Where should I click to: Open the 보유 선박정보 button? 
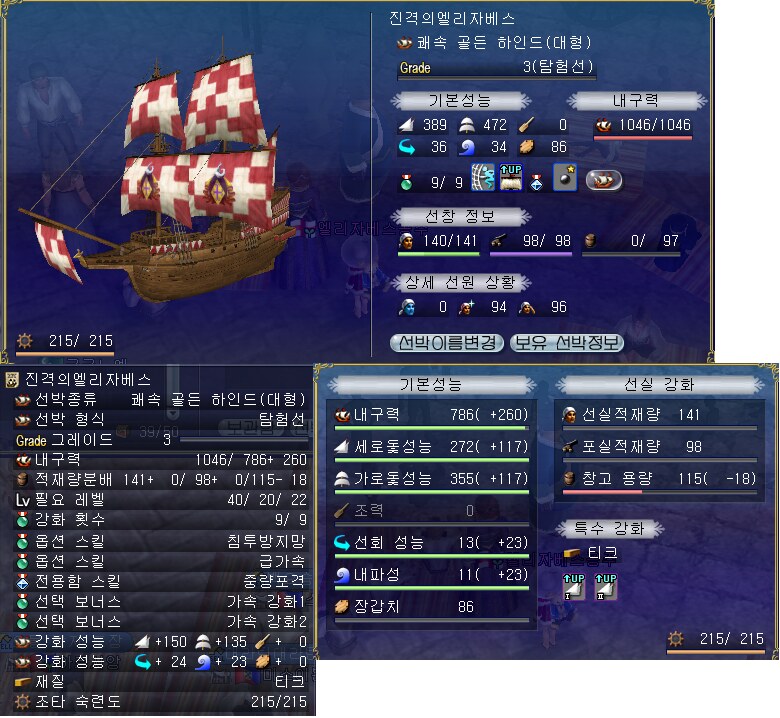(x=567, y=342)
